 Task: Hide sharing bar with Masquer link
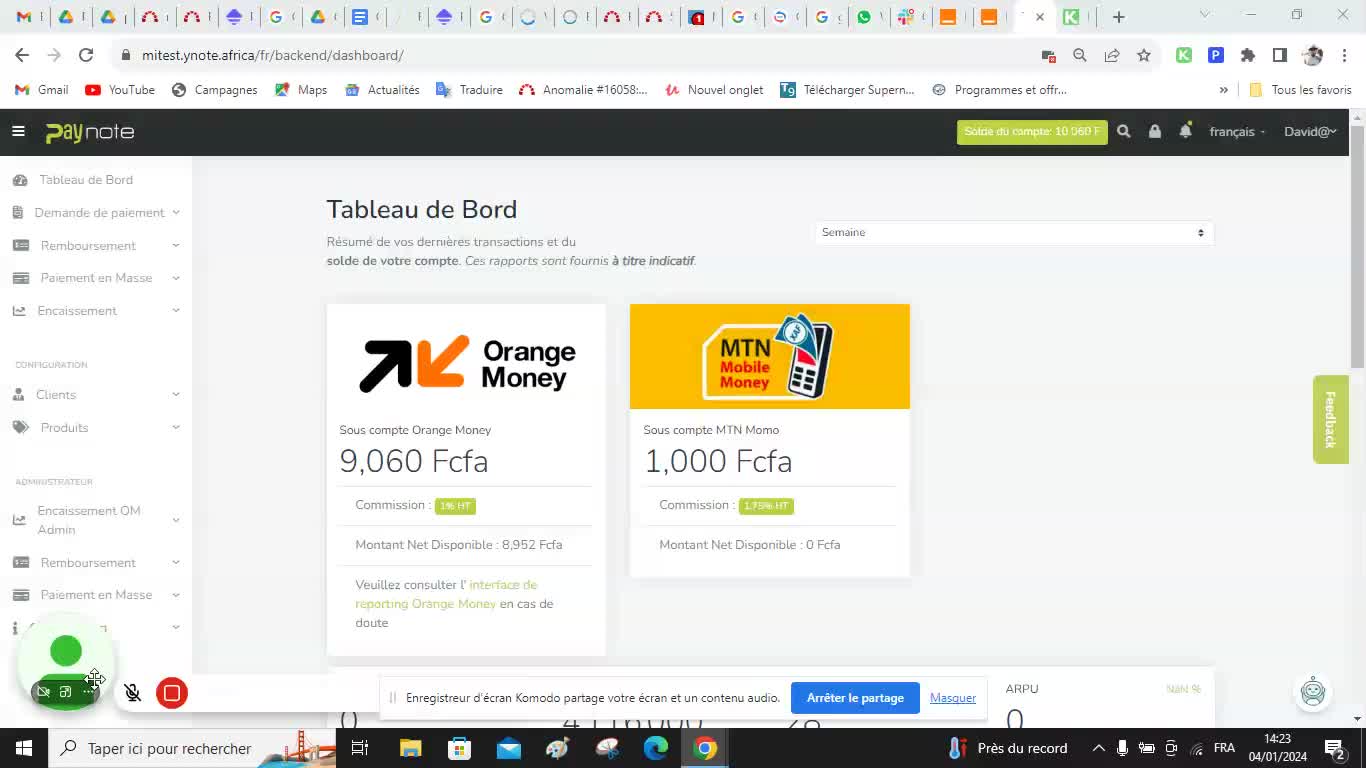coord(952,698)
